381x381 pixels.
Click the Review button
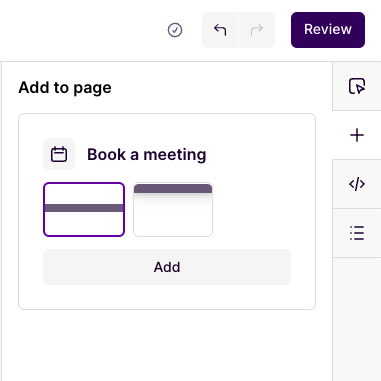click(x=328, y=30)
